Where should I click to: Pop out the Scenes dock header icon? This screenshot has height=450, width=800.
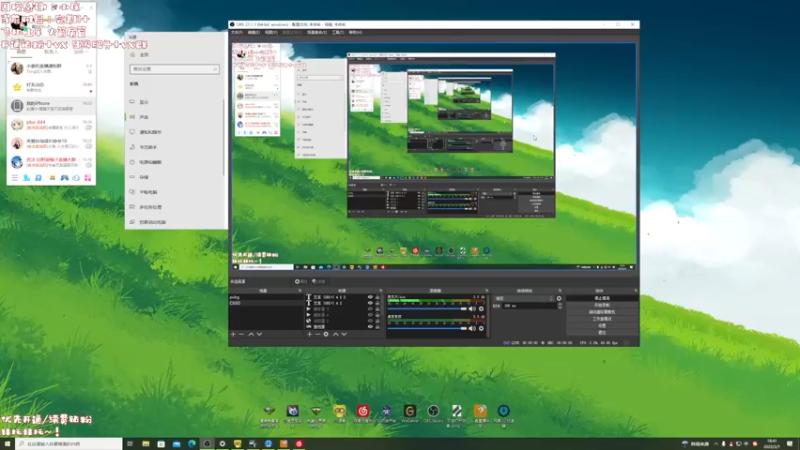(300, 291)
